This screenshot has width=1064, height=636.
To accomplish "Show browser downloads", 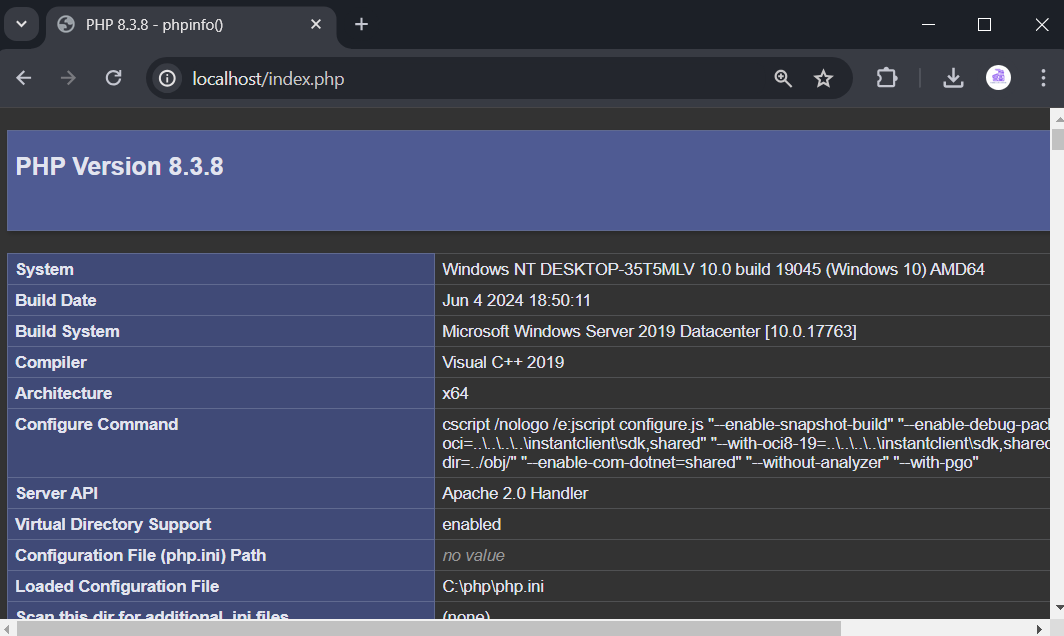I will [953, 78].
